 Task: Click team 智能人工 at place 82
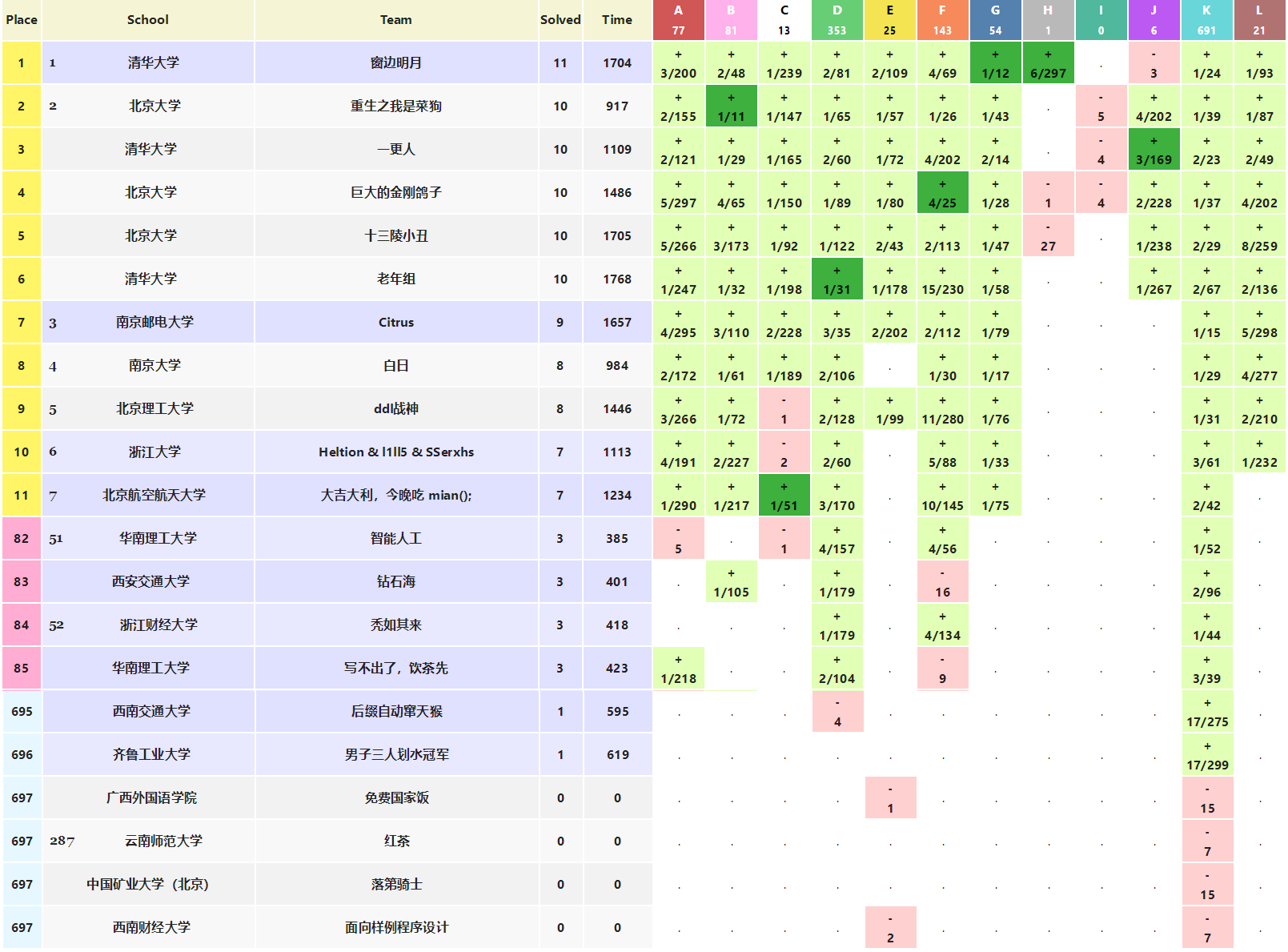click(396, 539)
